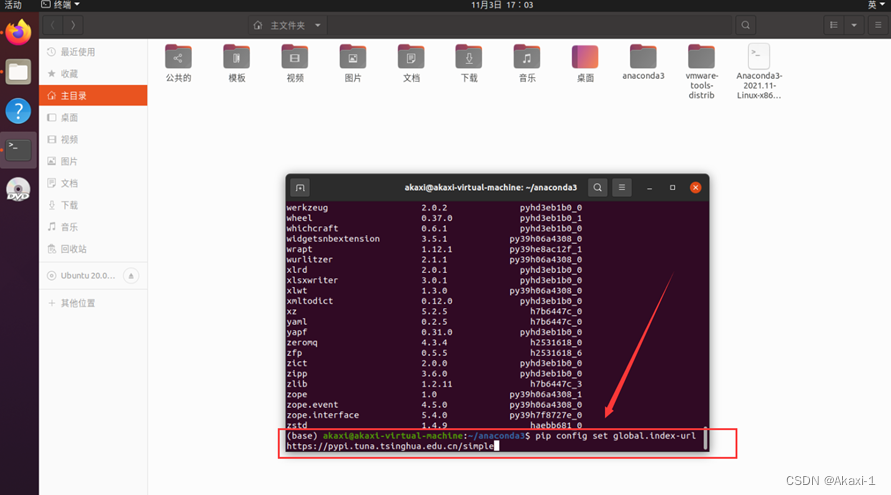The width and height of the screenshot is (891, 495).
Task: Open the clock showing 11月3日 17:03
Action: pos(502,5)
